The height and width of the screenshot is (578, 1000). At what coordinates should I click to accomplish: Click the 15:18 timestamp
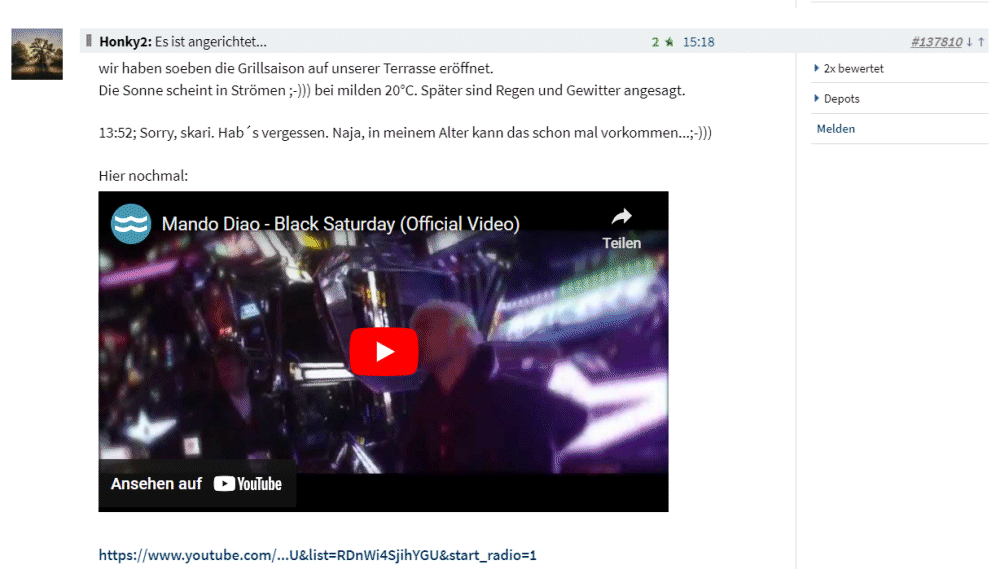(698, 42)
